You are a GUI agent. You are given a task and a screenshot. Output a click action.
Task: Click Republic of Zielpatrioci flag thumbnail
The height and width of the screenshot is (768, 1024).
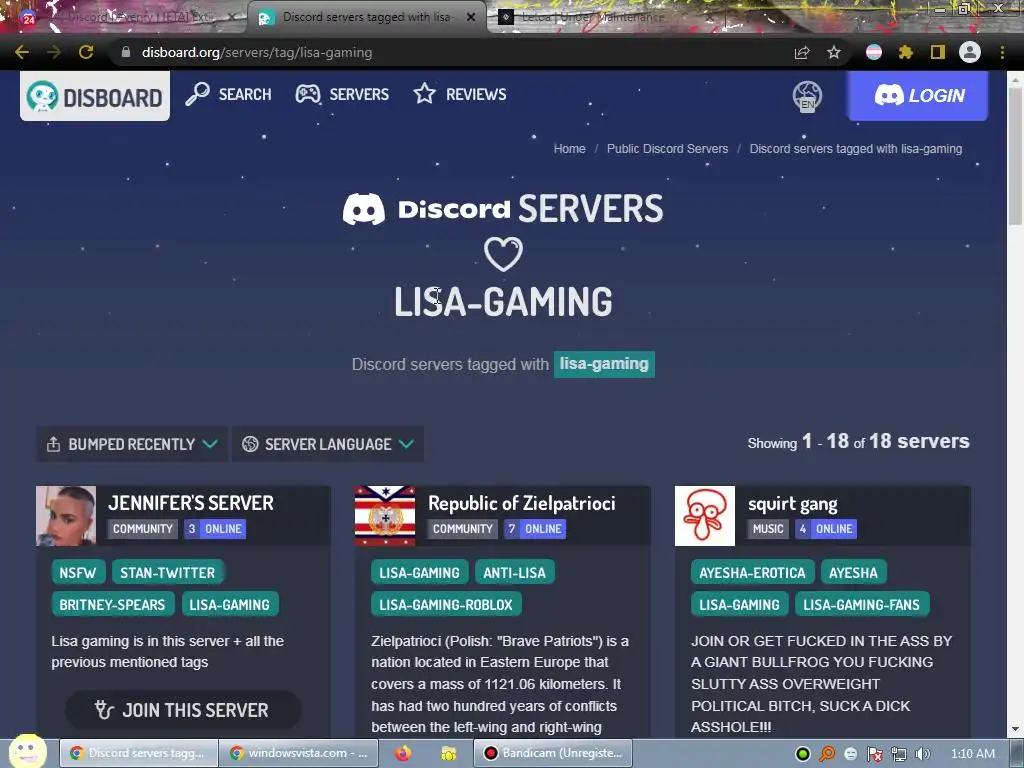385,515
